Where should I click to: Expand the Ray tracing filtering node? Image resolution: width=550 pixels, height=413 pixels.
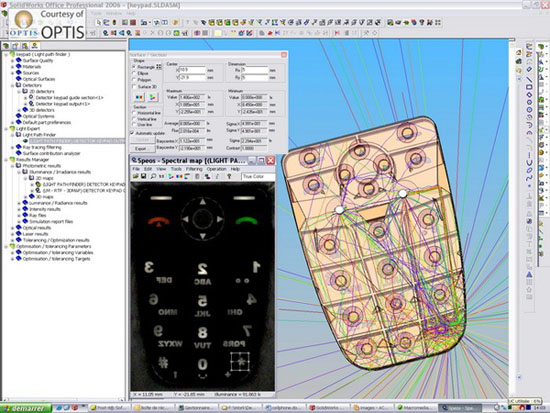pyautogui.click(x=12, y=147)
